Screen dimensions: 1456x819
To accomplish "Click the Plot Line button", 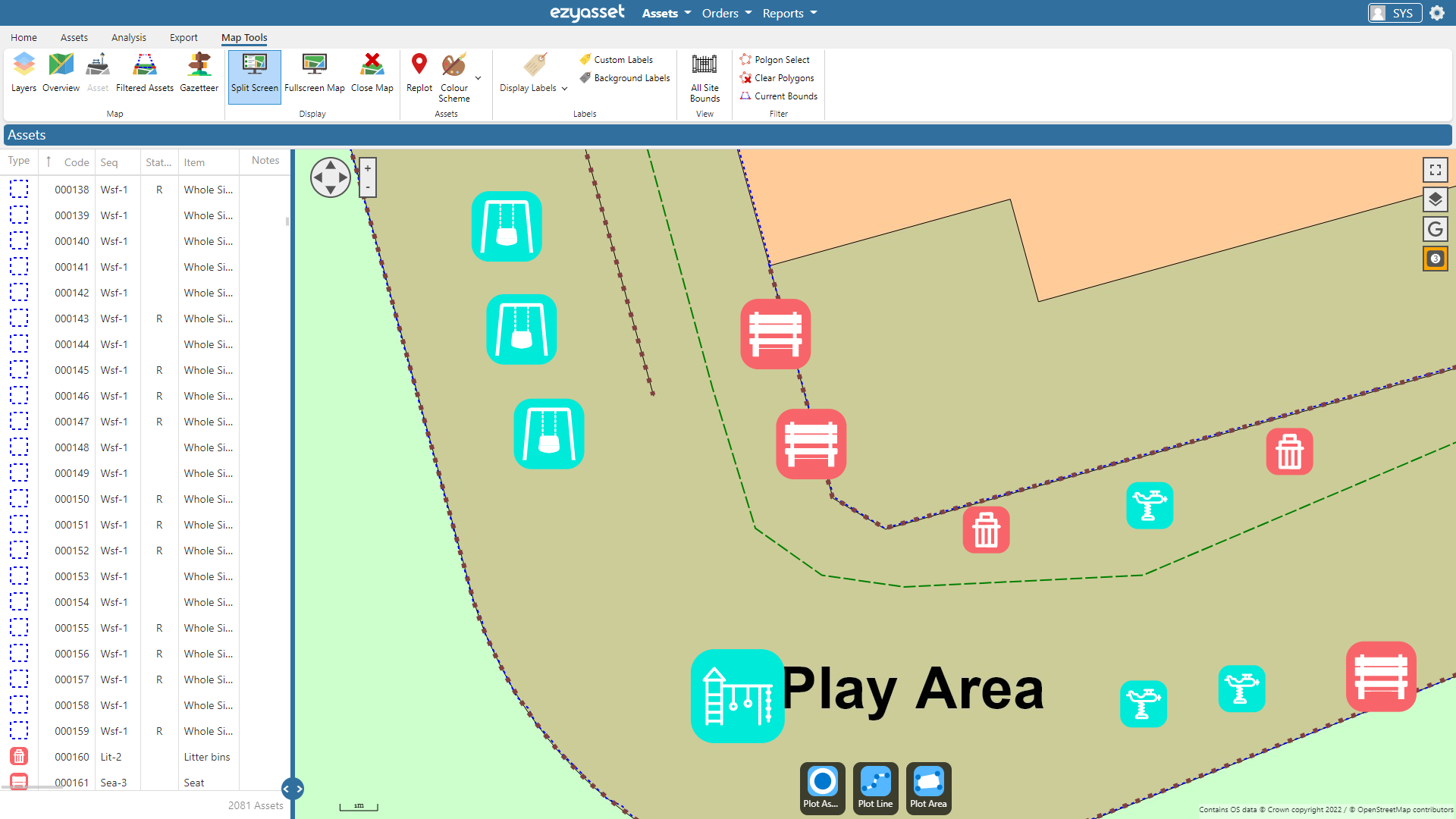I will tap(875, 788).
